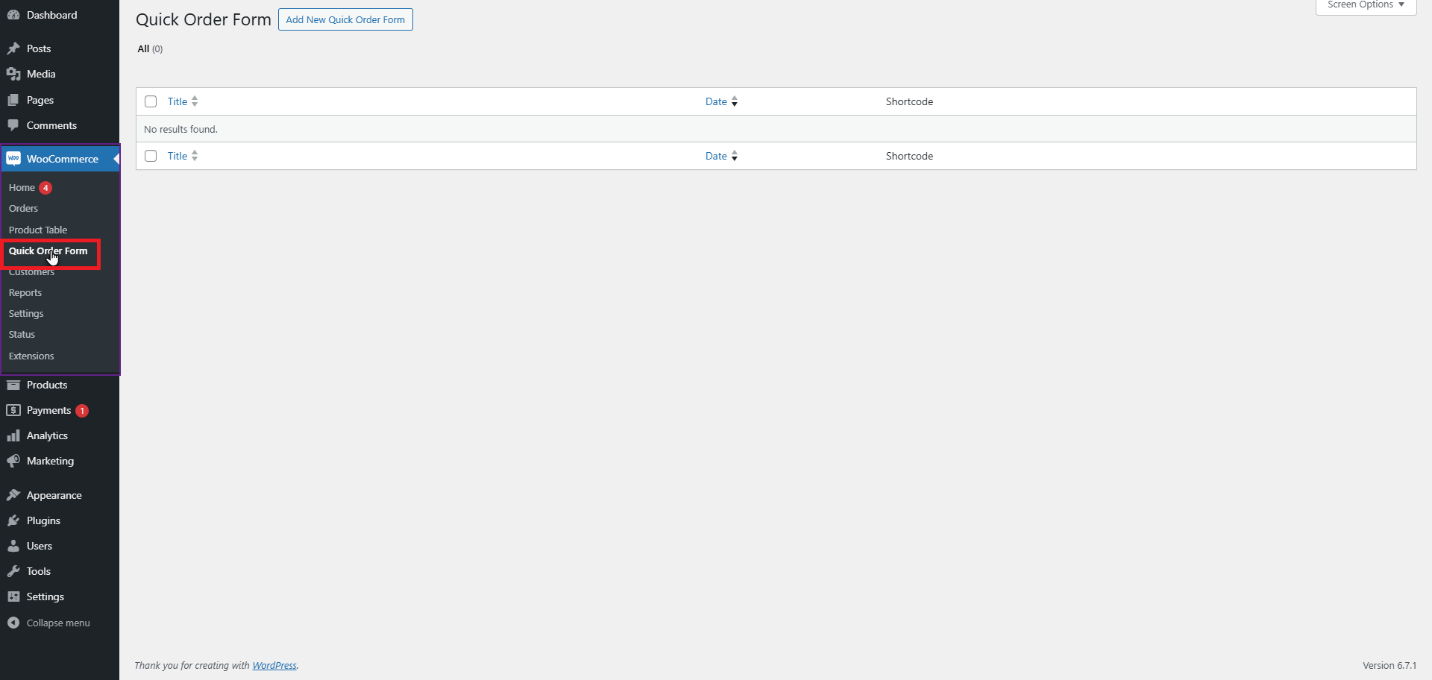Open the Product Table submenu item
The height and width of the screenshot is (680, 1432).
(38, 230)
